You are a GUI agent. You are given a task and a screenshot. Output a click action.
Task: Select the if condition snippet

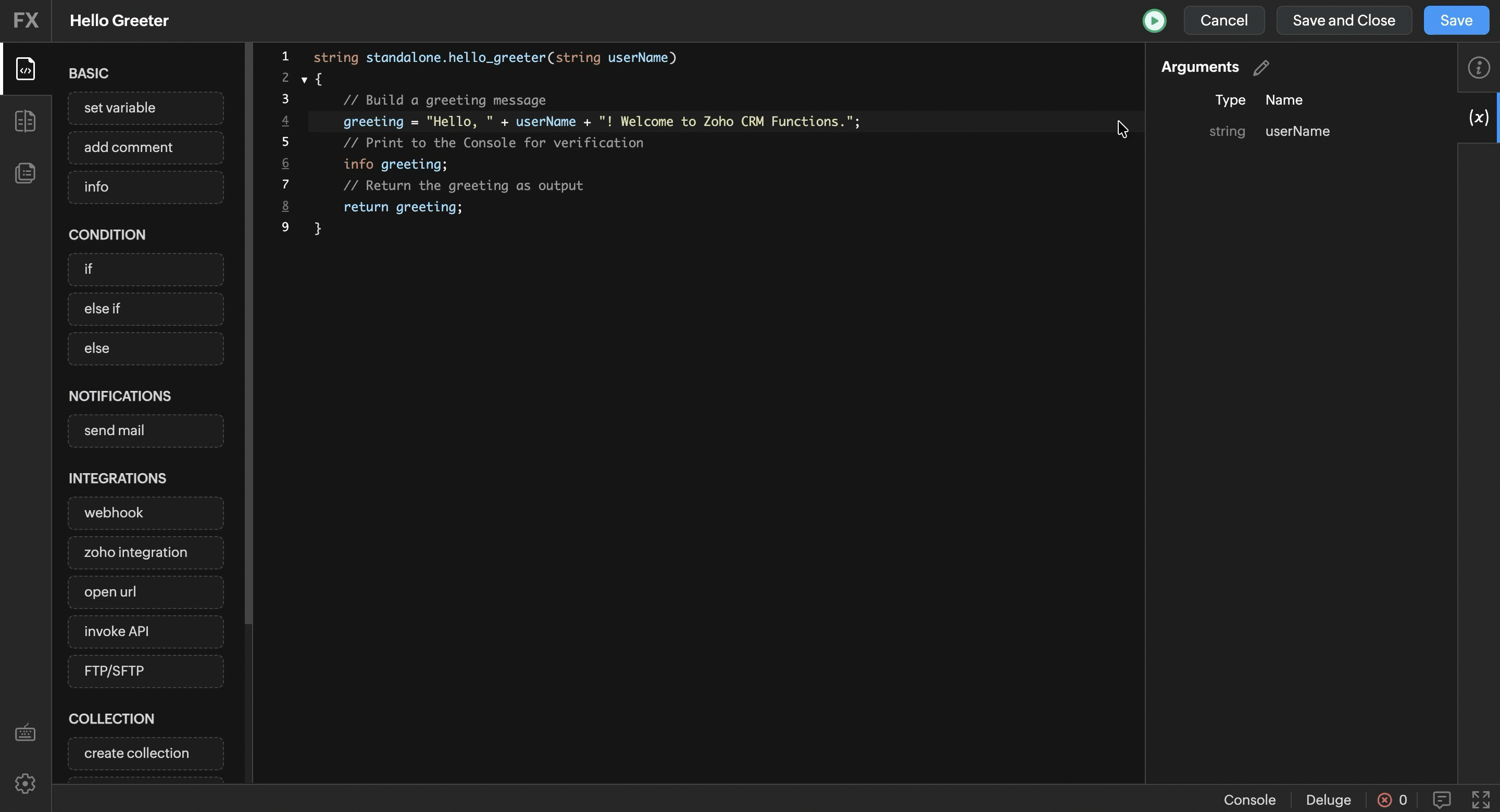(x=146, y=270)
